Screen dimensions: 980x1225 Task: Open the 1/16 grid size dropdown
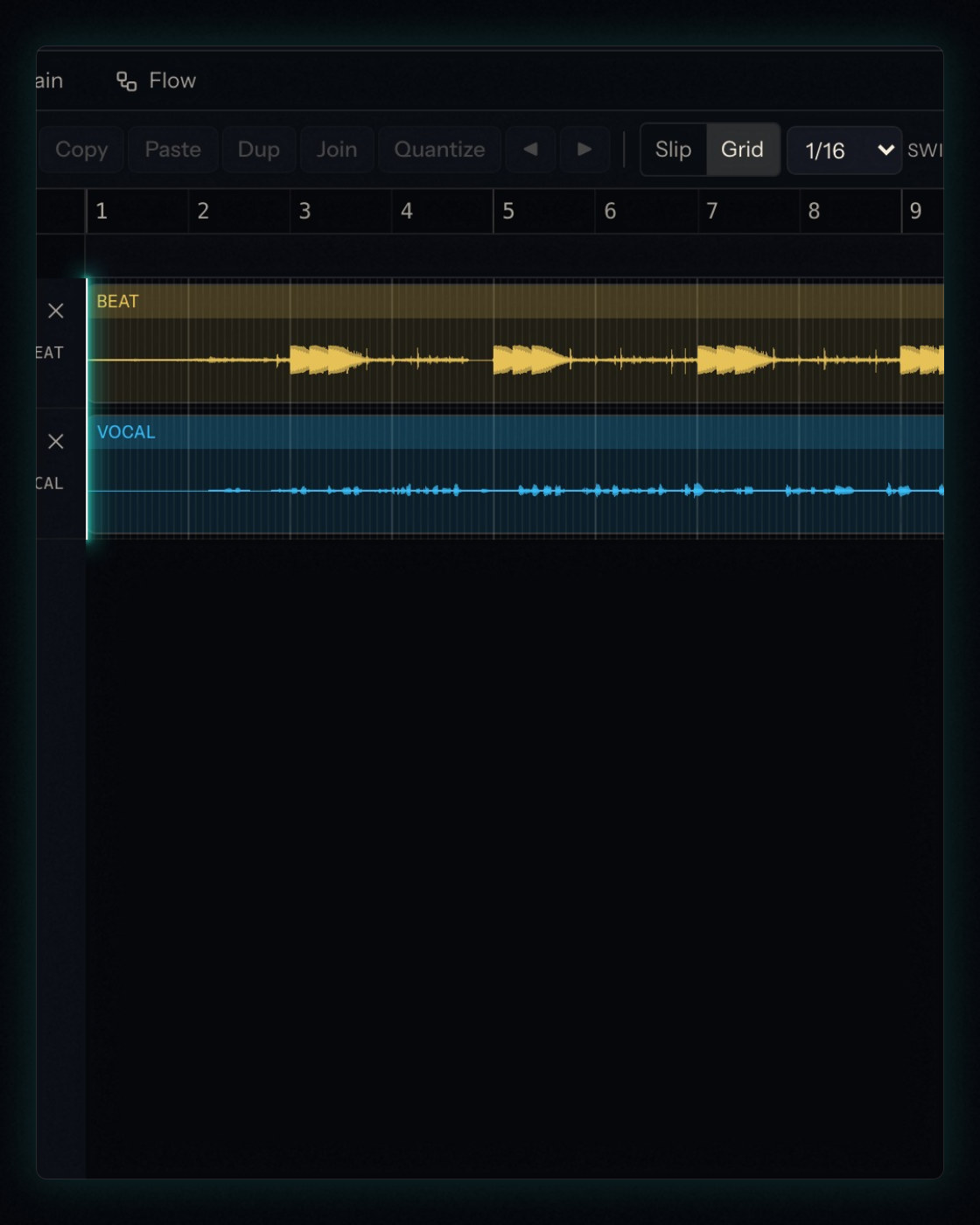(844, 150)
